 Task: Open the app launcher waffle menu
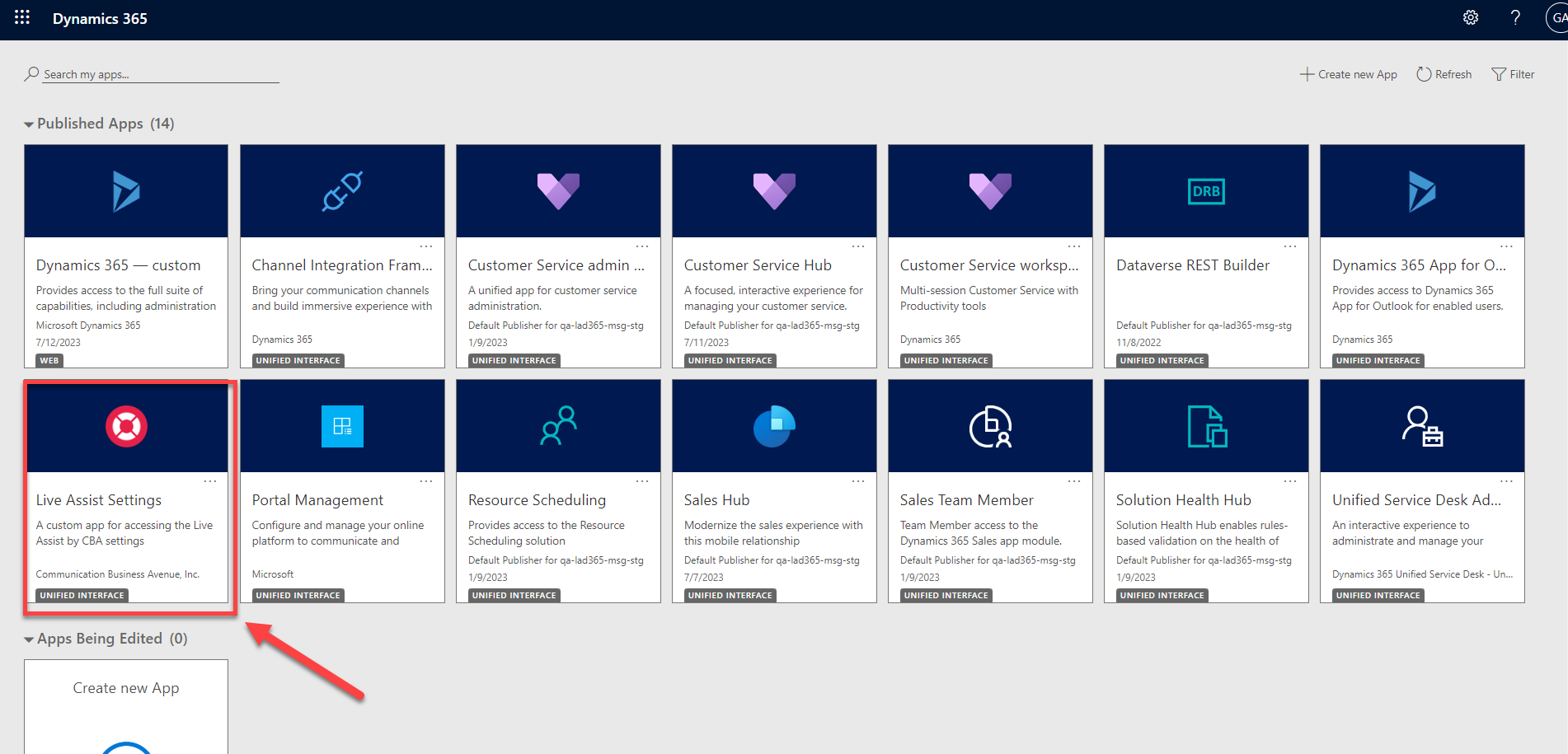click(22, 17)
